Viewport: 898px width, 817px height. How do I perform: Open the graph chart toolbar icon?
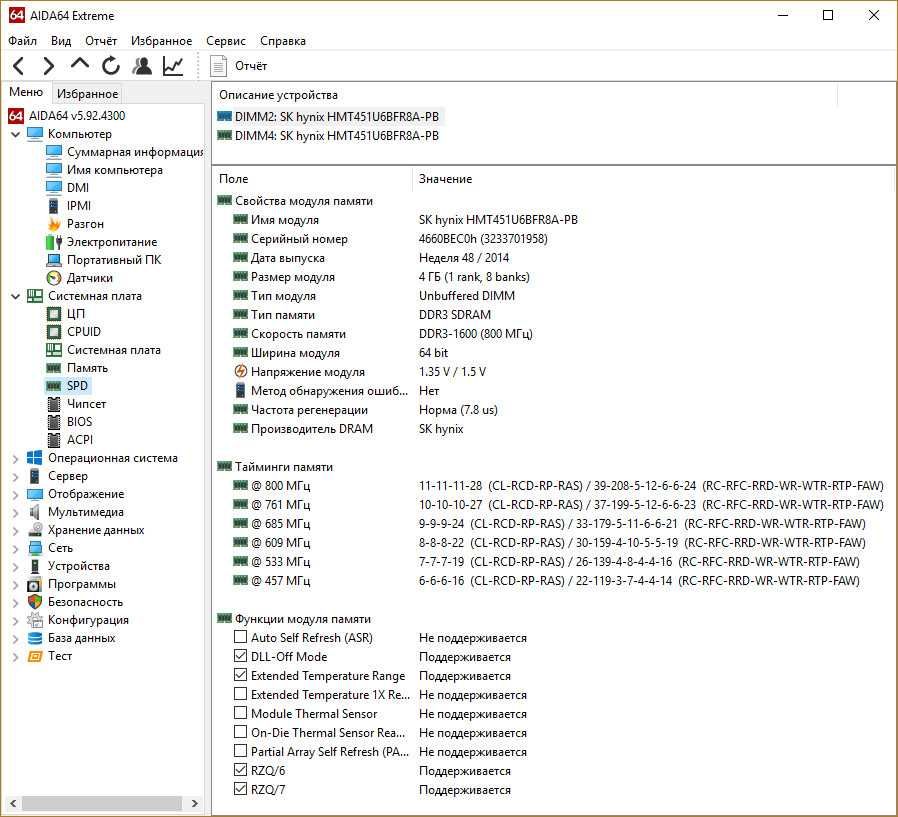tap(173, 66)
